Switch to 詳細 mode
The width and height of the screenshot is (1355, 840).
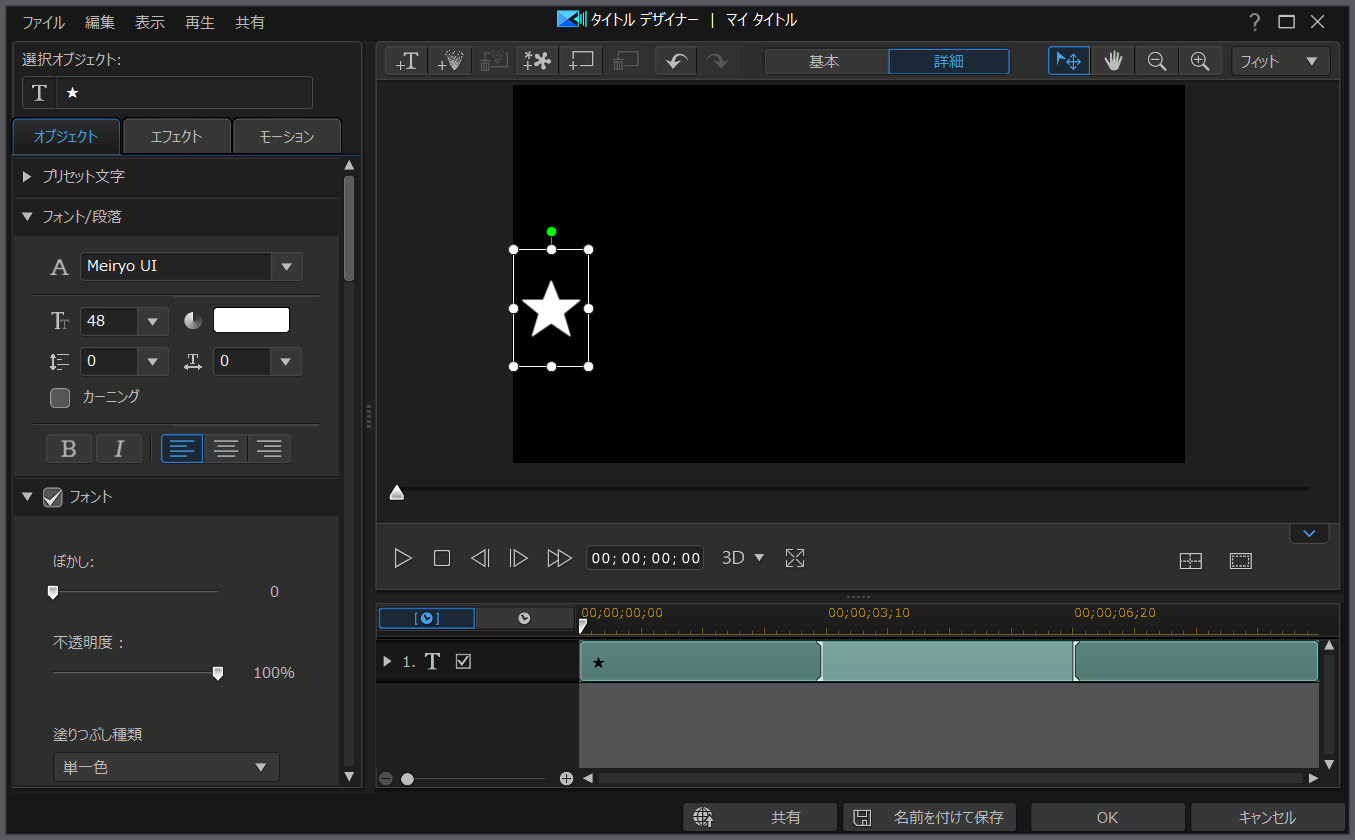click(949, 61)
